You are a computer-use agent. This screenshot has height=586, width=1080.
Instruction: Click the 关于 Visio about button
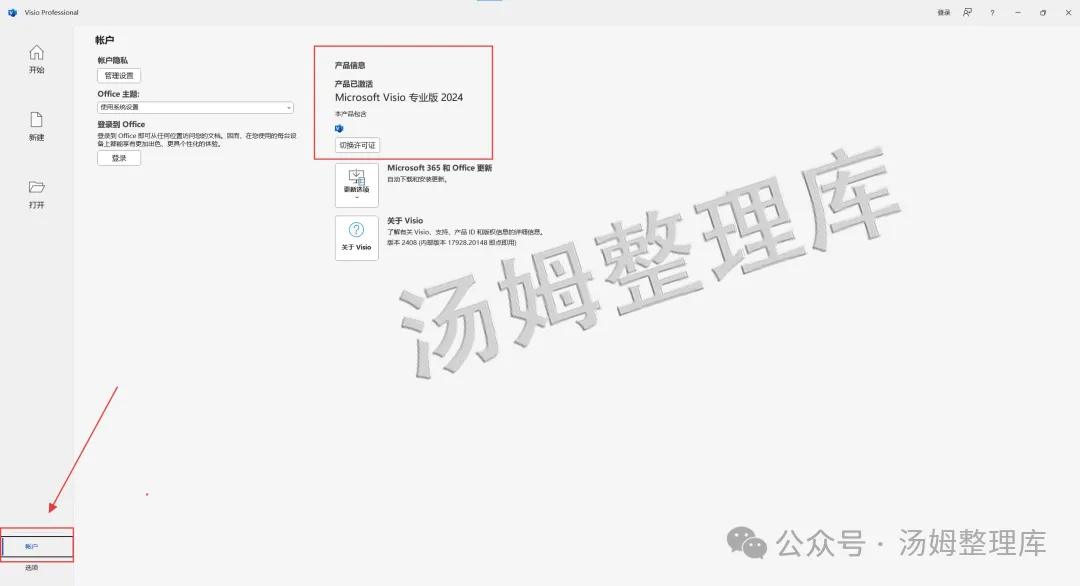(357, 238)
